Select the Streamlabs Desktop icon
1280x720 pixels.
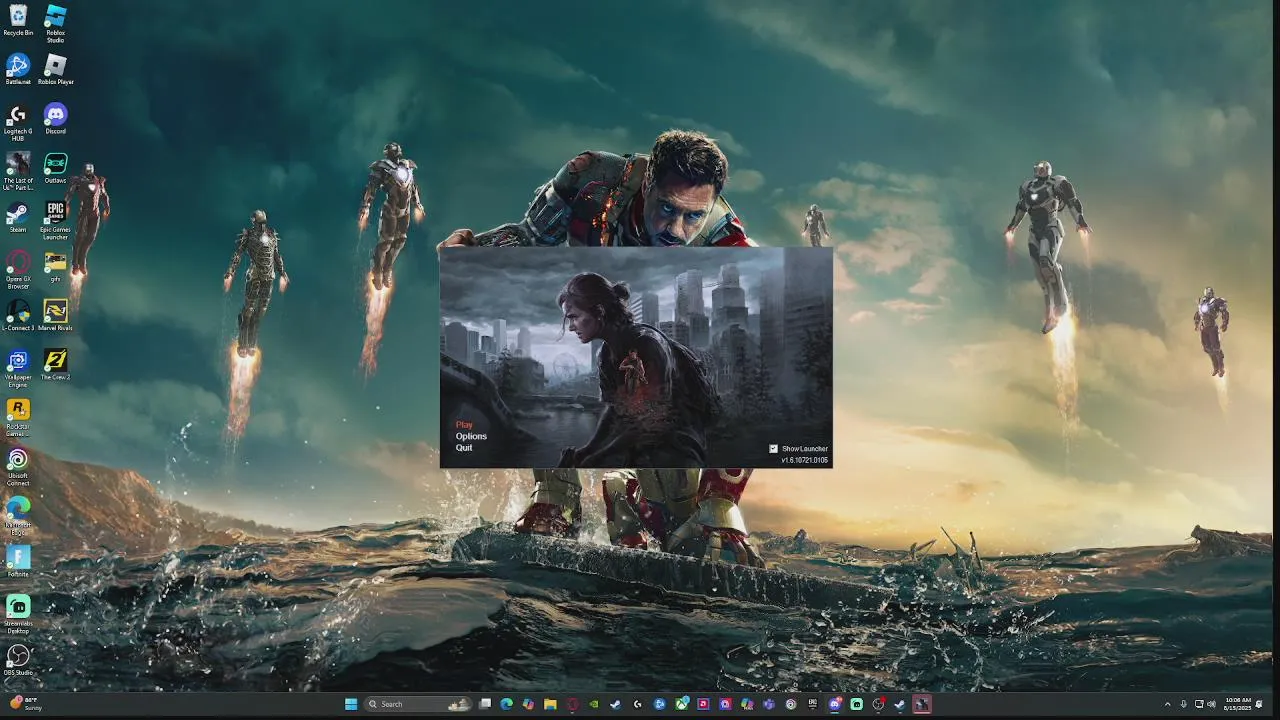(18, 612)
